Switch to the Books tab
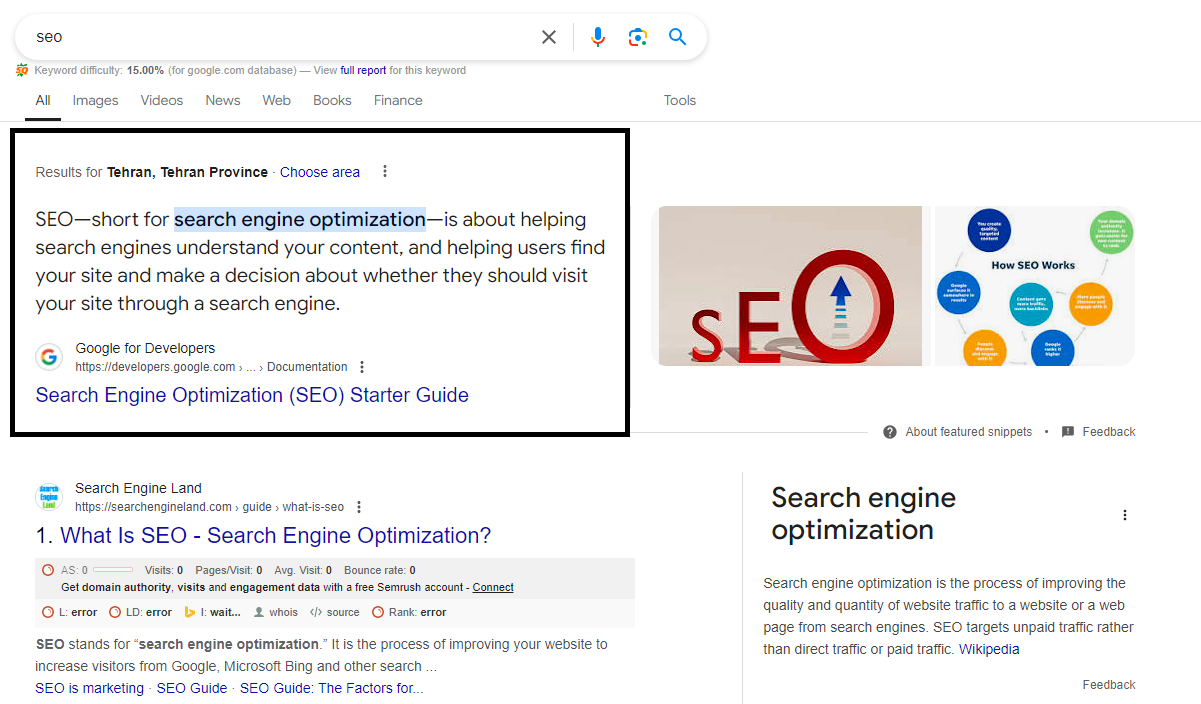Screen dimensions: 1201x704 [332, 100]
